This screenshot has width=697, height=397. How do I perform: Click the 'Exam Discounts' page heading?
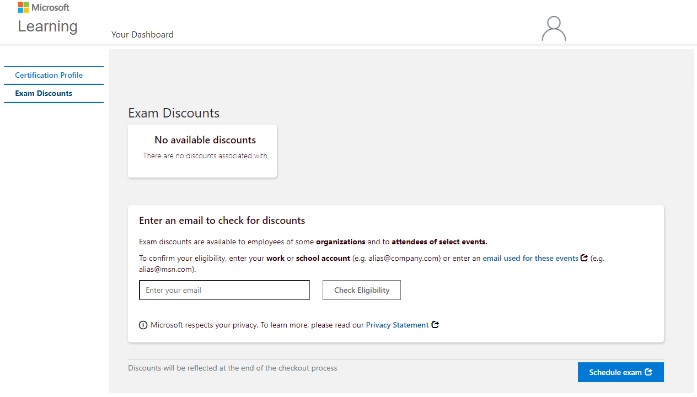tap(174, 113)
